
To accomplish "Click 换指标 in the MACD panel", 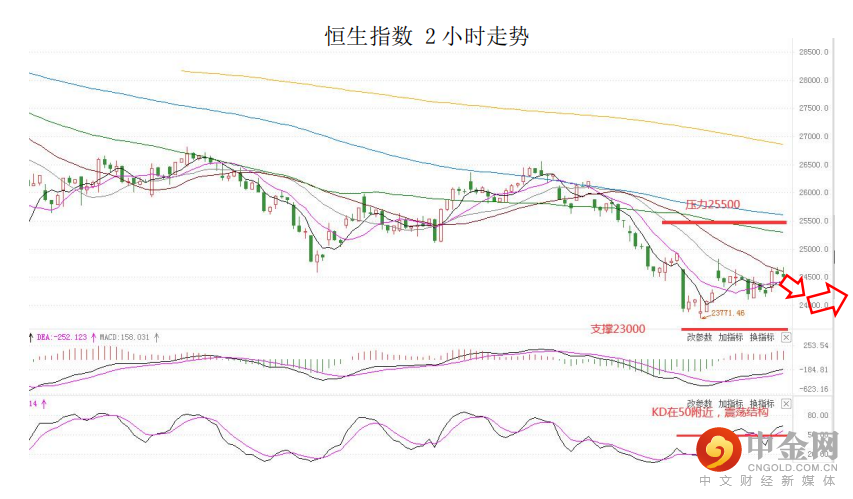I will 762,338.
